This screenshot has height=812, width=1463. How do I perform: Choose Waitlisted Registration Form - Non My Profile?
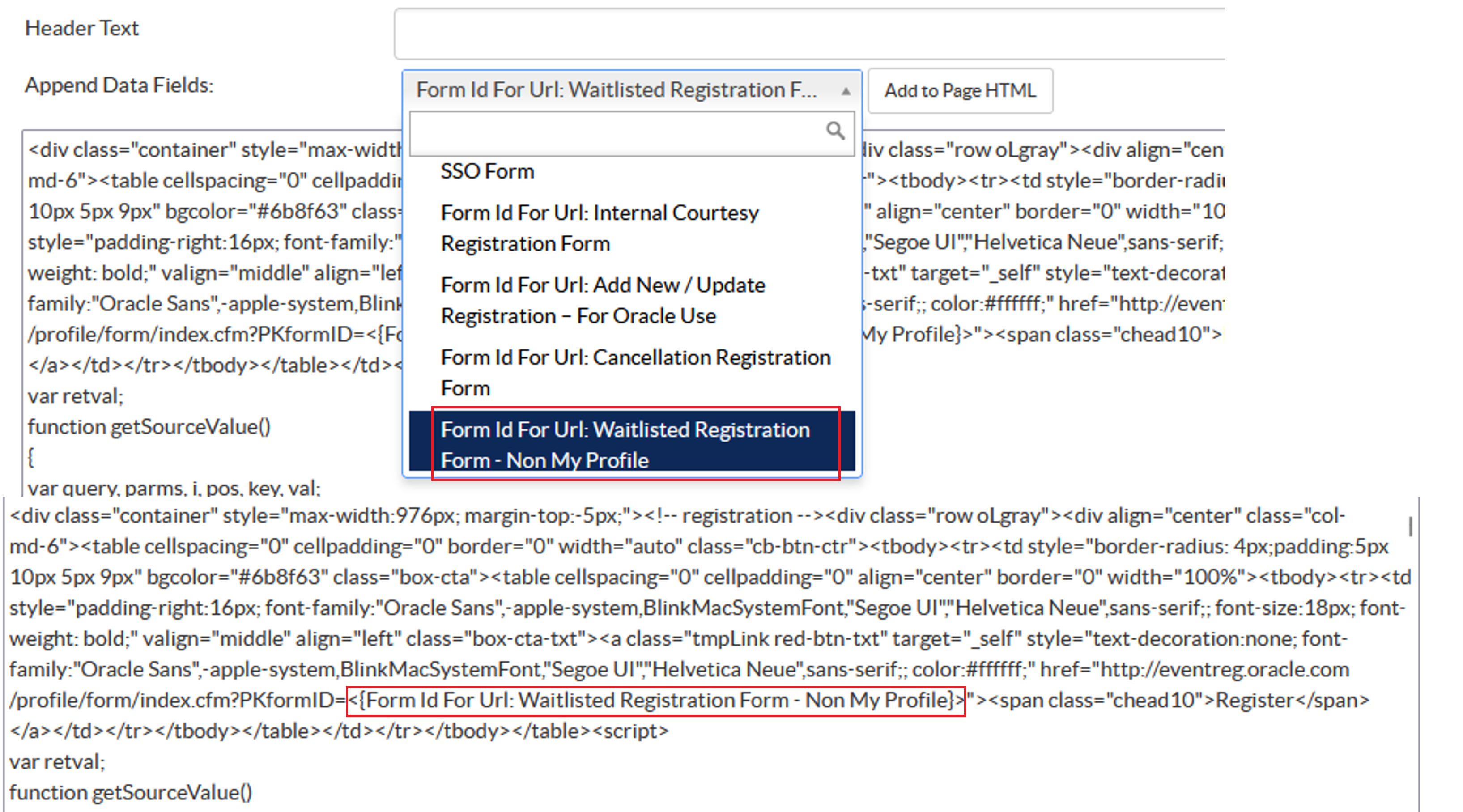point(625,445)
